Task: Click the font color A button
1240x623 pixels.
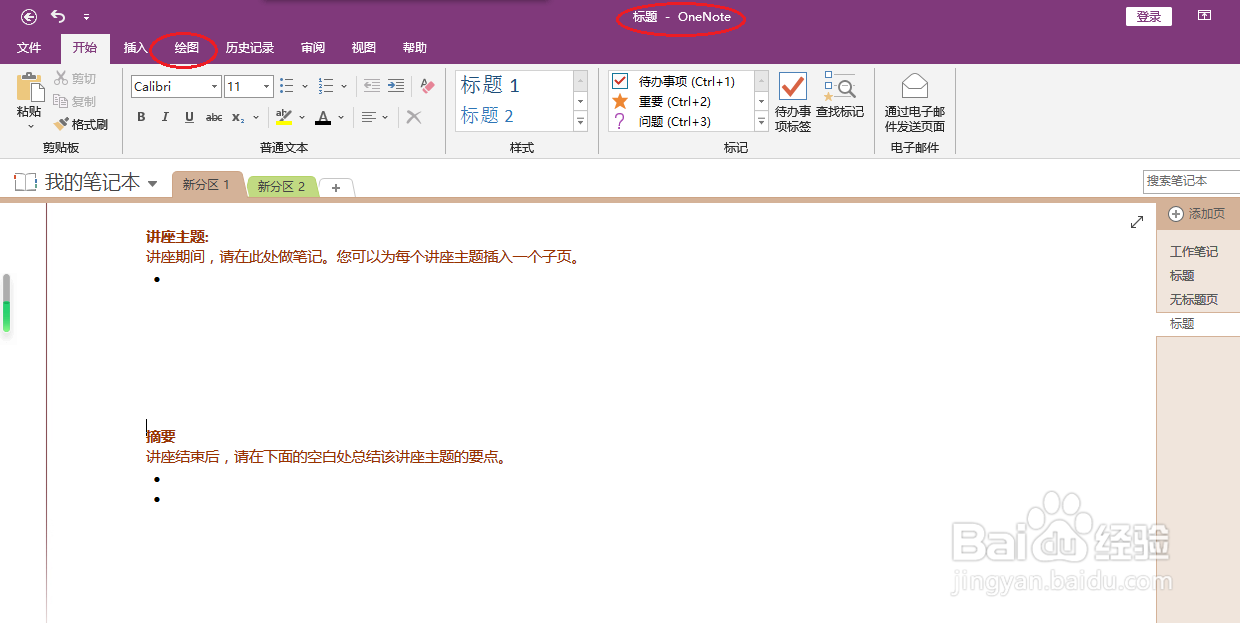Action: tap(322, 117)
